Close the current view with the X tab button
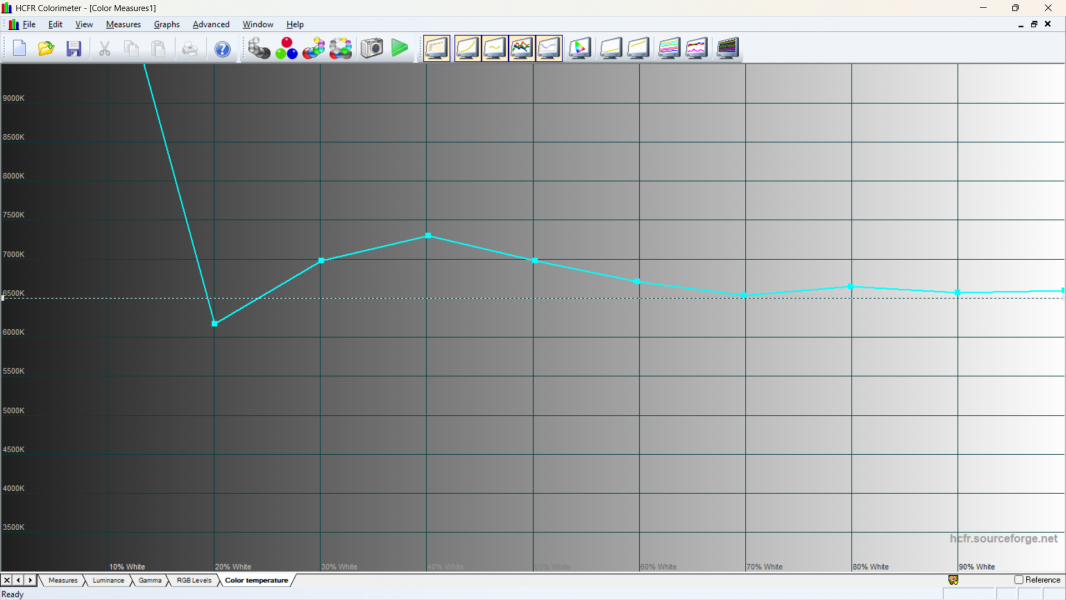The height and width of the screenshot is (600, 1066). point(7,580)
